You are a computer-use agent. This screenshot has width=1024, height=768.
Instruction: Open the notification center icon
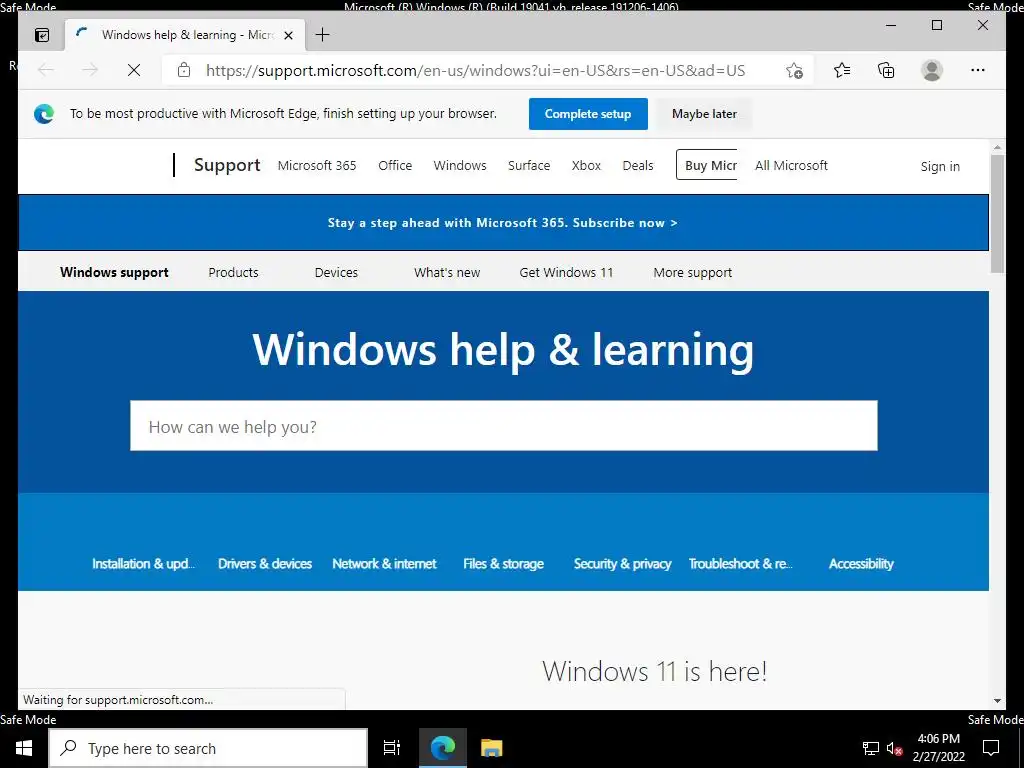(x=991, y=748)
